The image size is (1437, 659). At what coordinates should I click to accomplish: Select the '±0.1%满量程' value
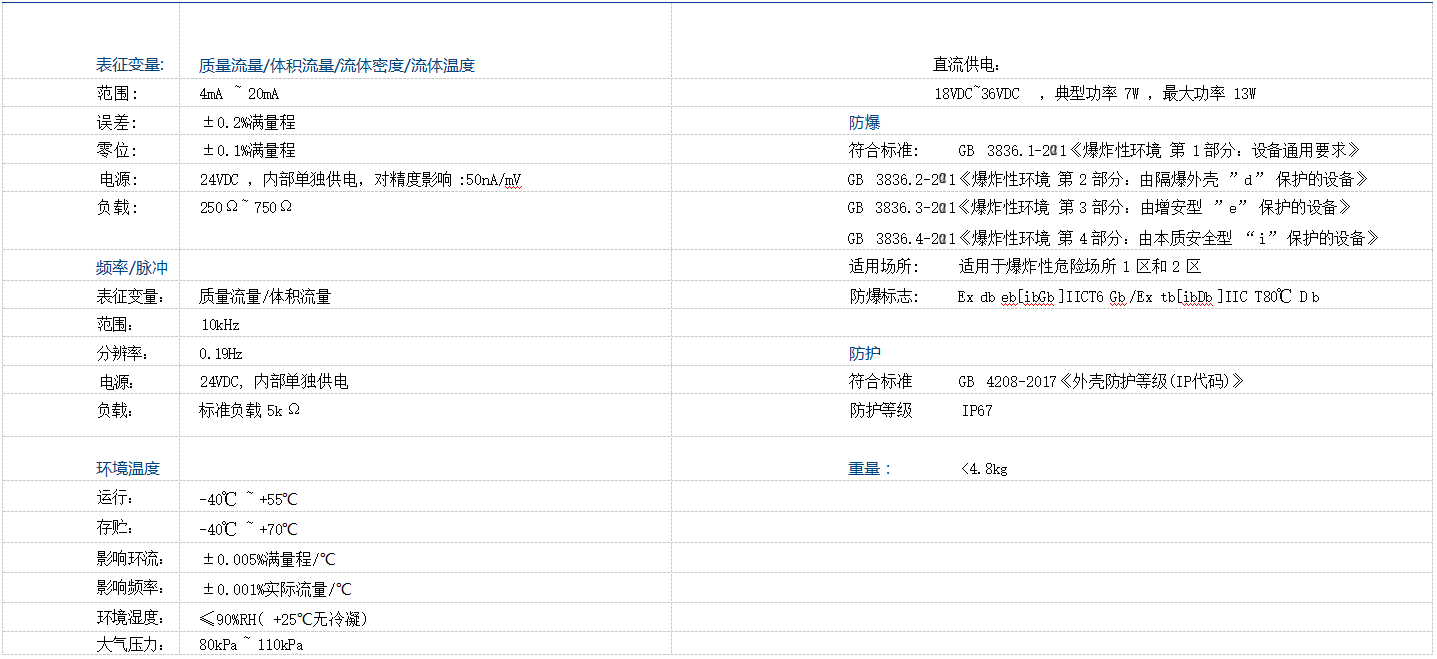click(249, 151)
